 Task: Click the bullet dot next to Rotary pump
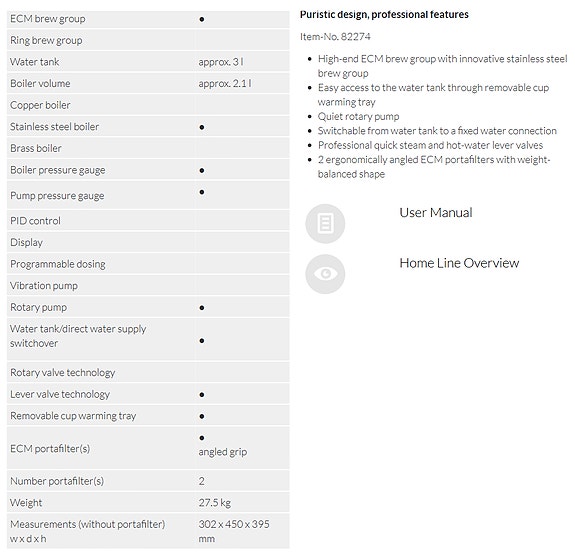[202, 308]
